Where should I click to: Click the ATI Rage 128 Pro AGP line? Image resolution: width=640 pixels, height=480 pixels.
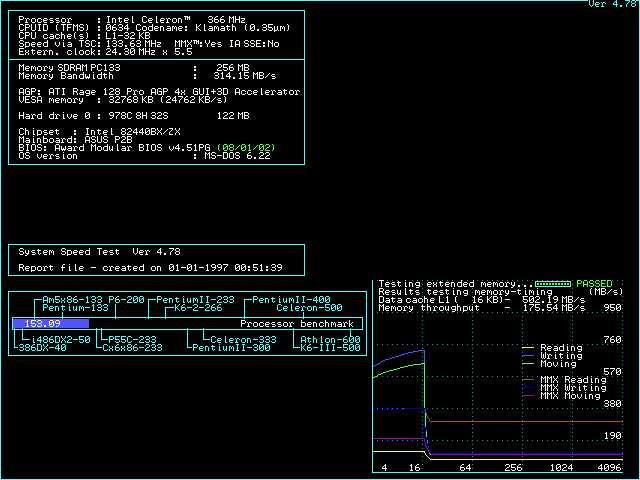pos(159,92)
